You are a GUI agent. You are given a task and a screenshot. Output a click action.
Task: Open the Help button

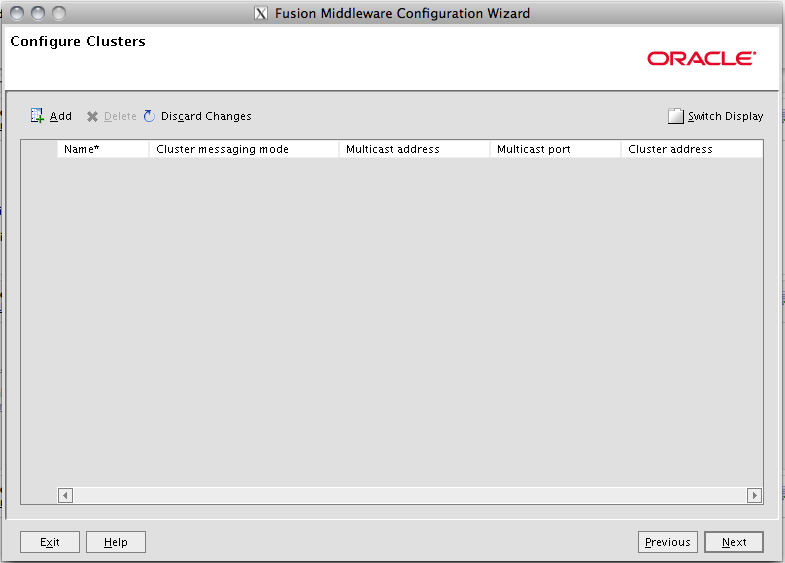click(116, 542)
